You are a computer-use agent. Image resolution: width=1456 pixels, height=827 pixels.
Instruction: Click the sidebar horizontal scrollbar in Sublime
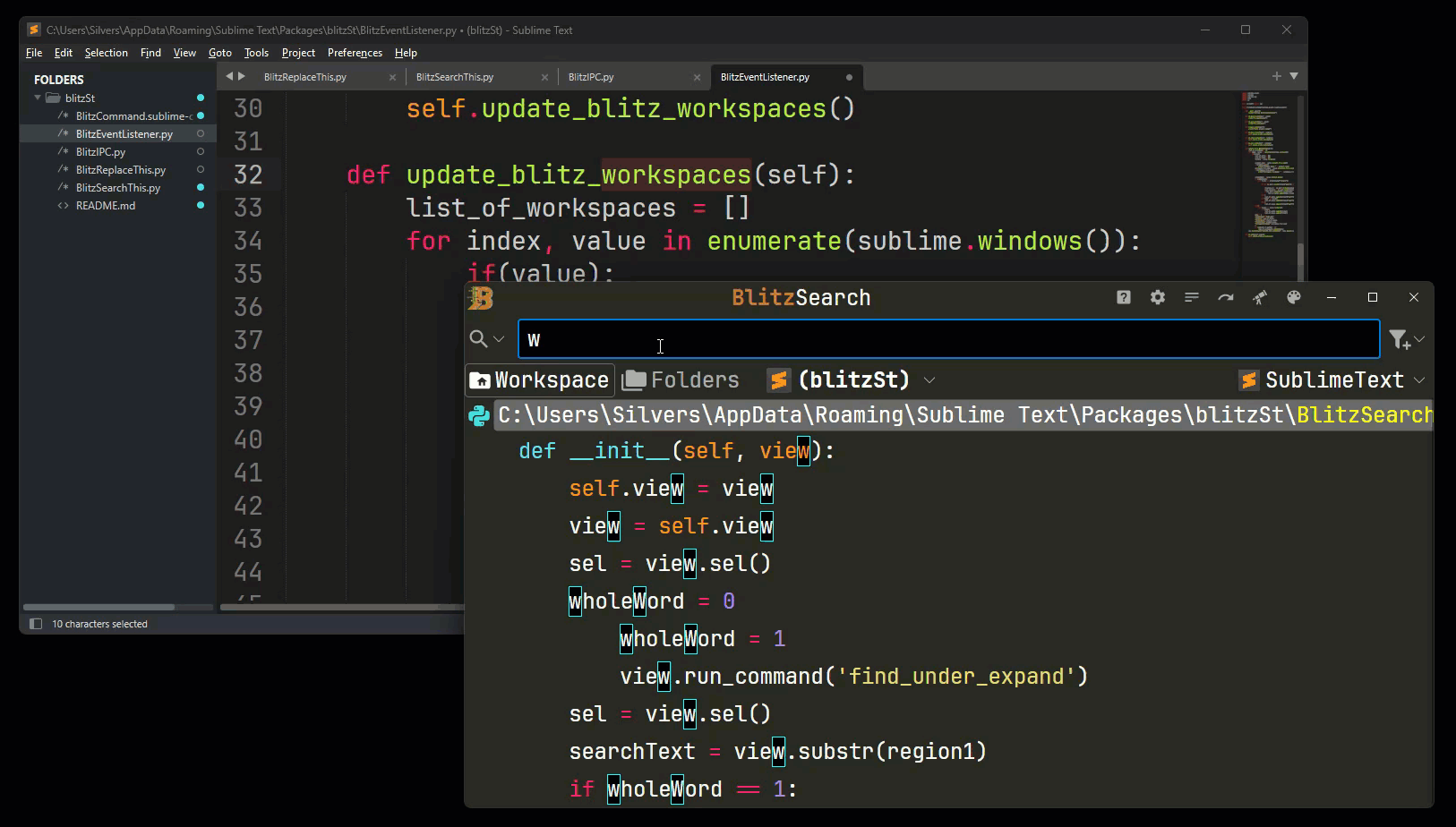[98, 607]
